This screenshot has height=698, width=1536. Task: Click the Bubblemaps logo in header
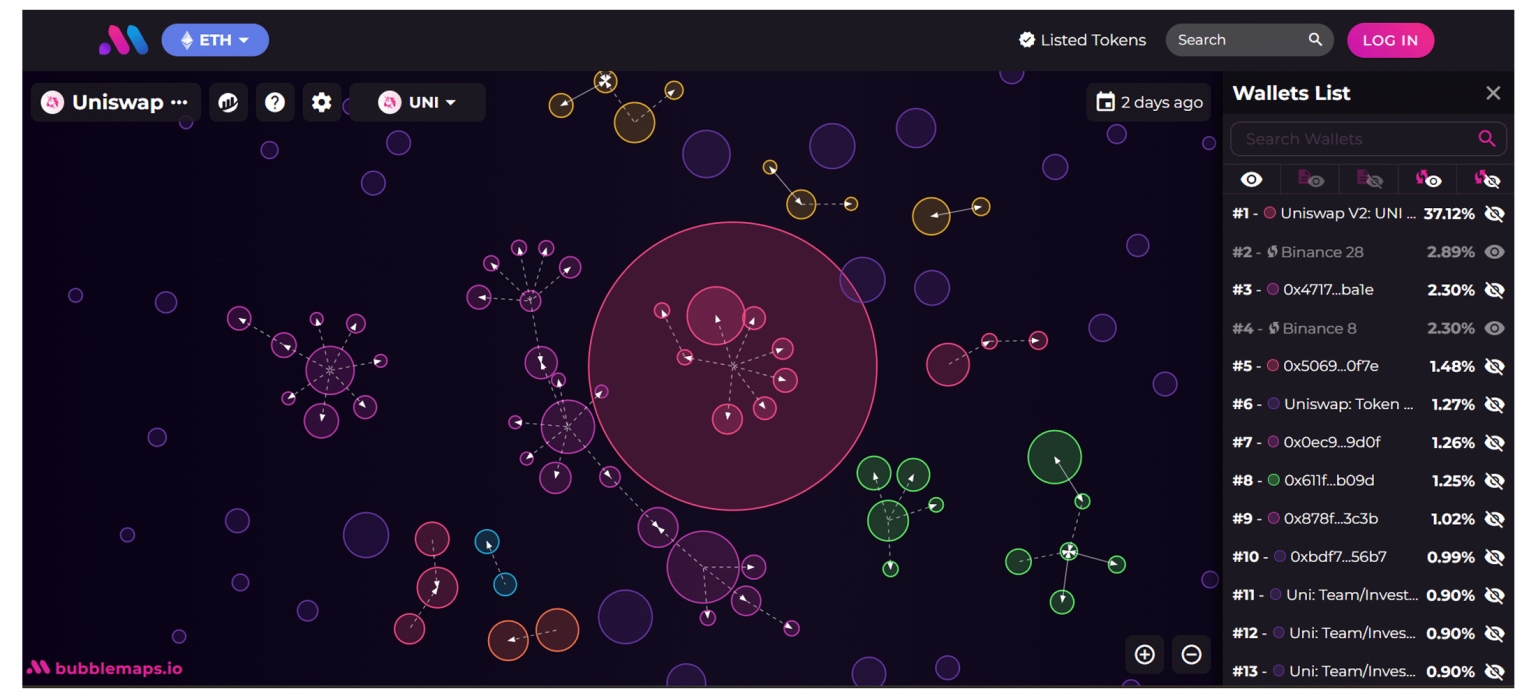click(x=123, y=40)
